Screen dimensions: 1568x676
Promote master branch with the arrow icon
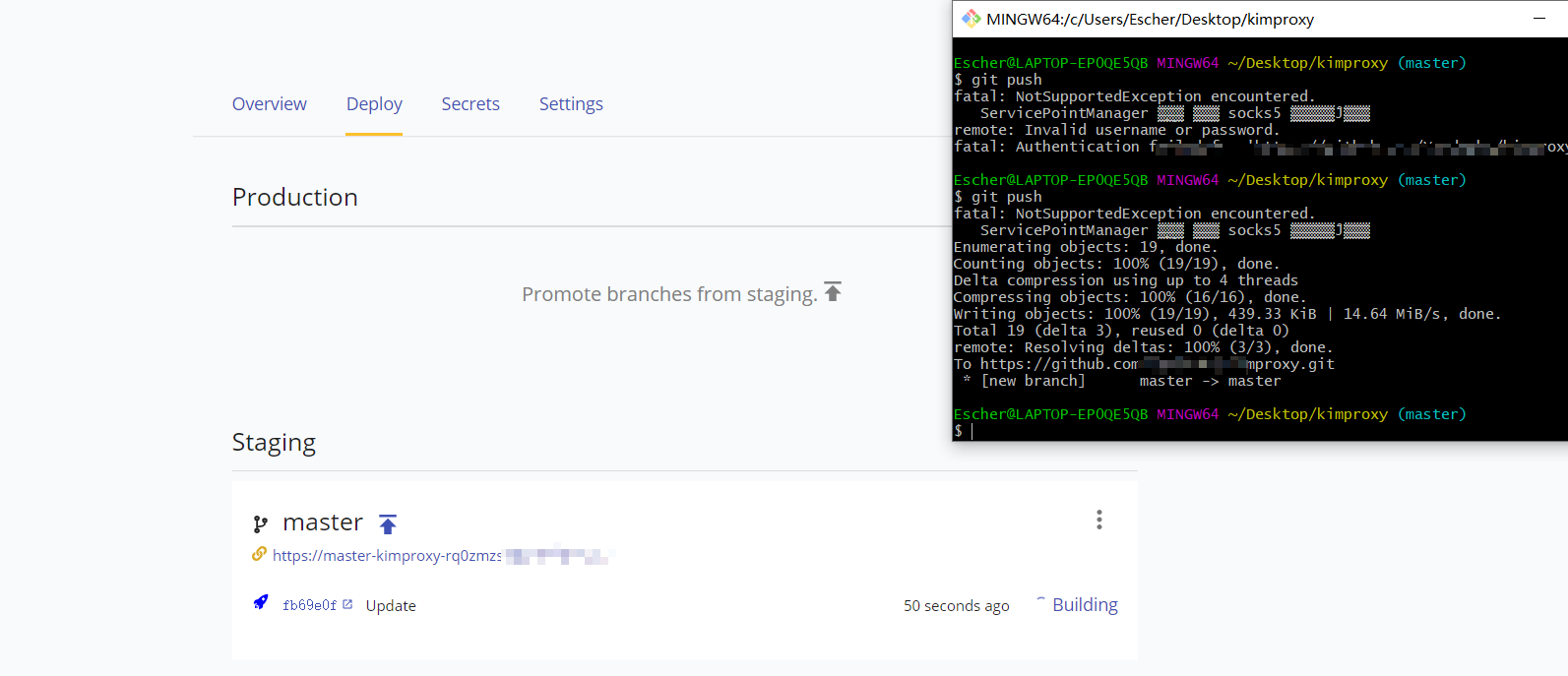pos(388,524)
